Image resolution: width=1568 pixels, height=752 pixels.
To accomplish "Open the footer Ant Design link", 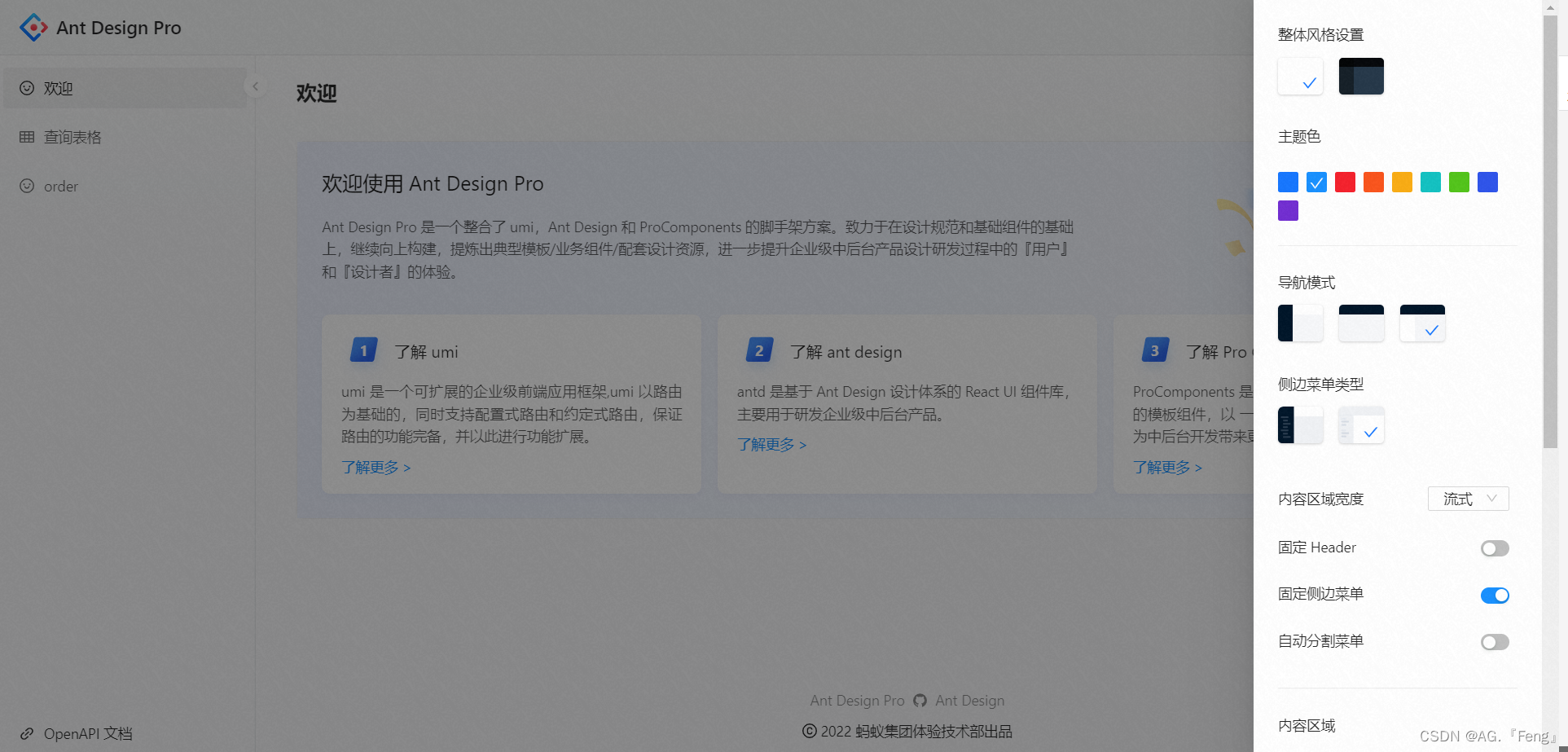I will 969,700.
